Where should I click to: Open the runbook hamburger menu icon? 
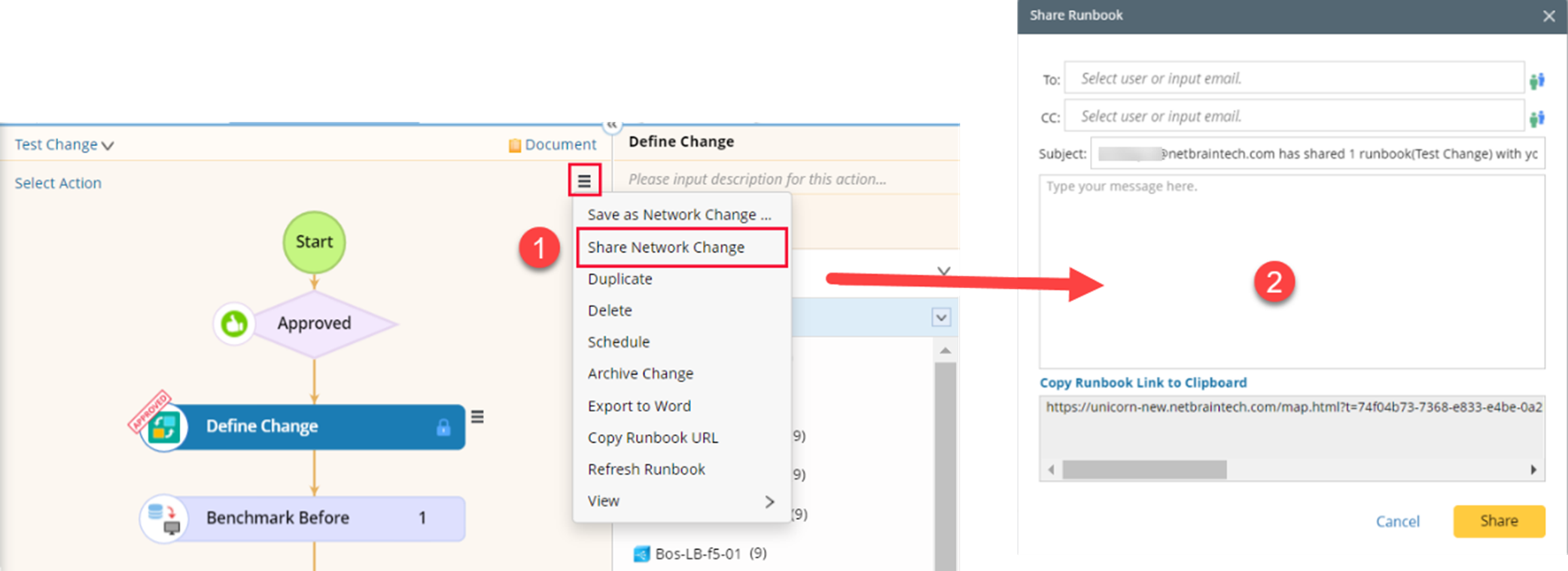click(584, 181)
